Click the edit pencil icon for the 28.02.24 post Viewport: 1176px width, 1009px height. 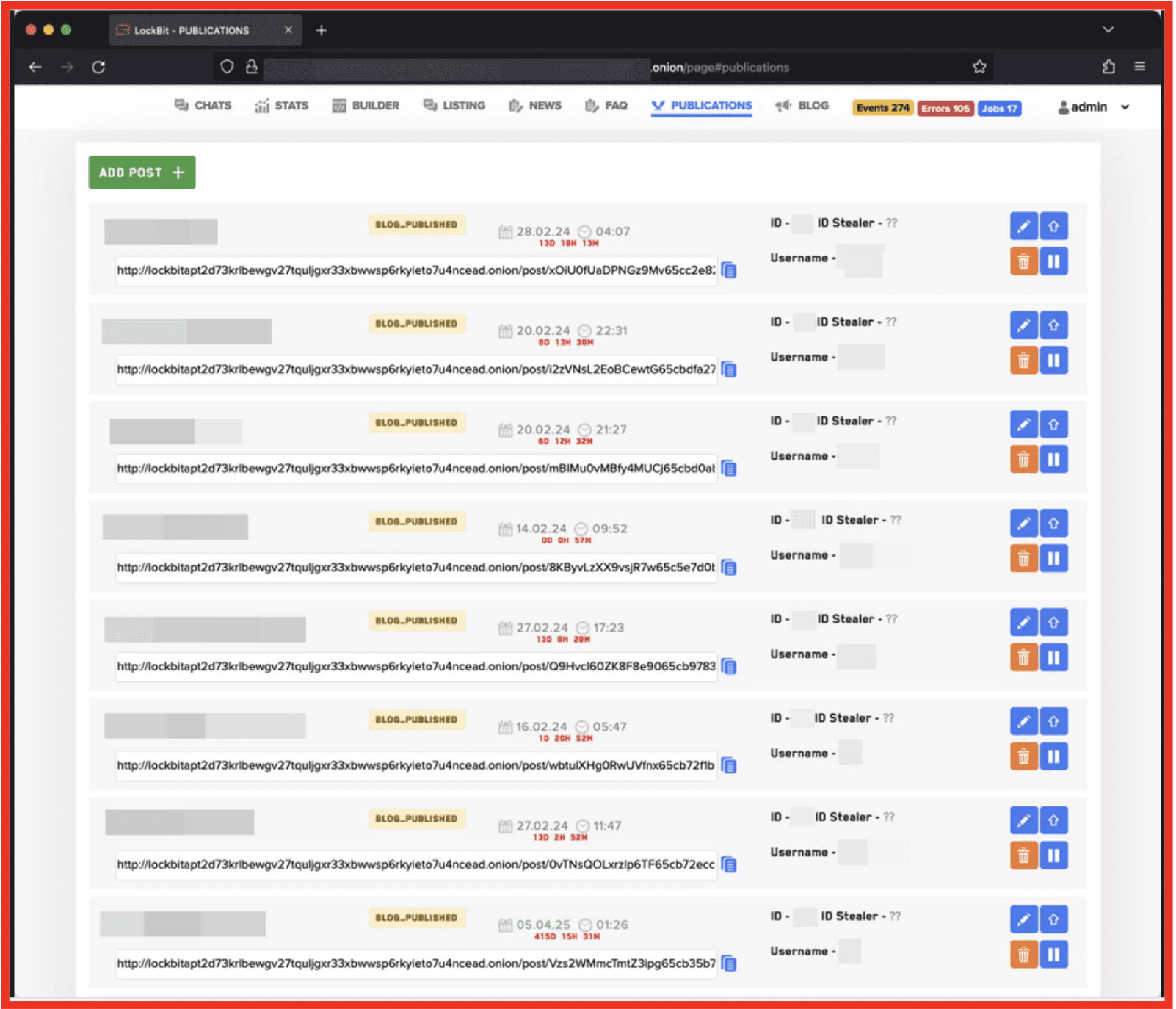click(1023, 226)
